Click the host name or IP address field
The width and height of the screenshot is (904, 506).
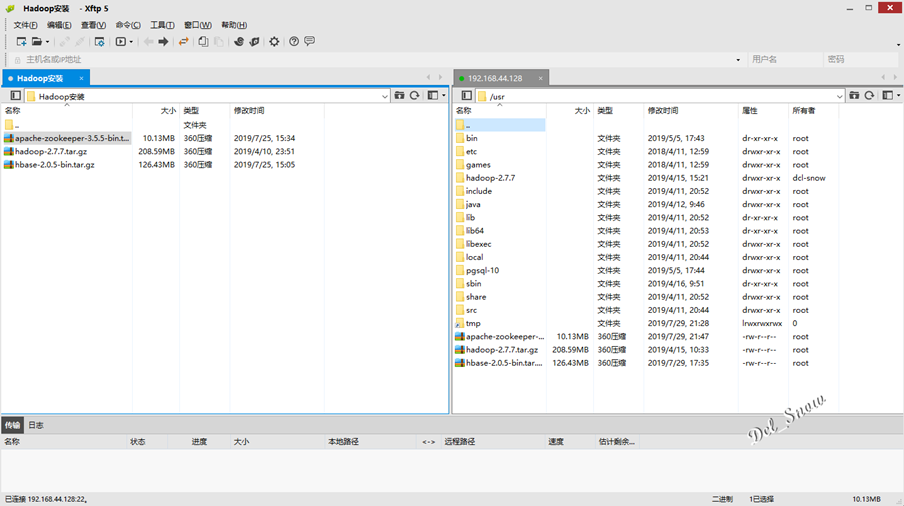pos(378,59)
